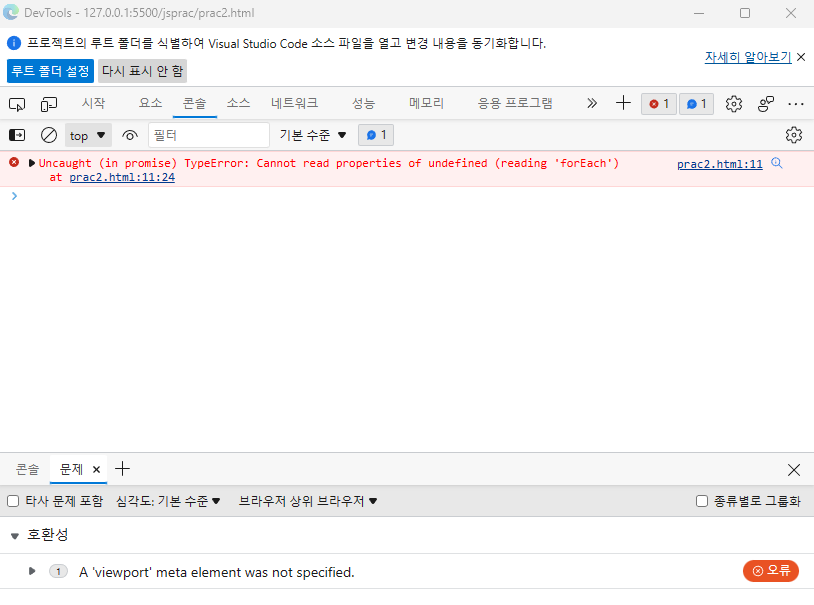Viewport: 814px width, 605px height.
Task: Switch to the 소스 tab
Action: point(238,103)
